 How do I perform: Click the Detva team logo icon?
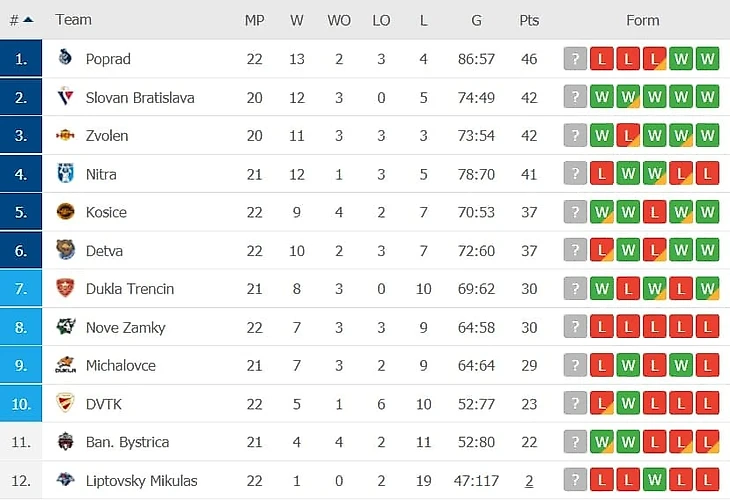click(x=66, y=250)
